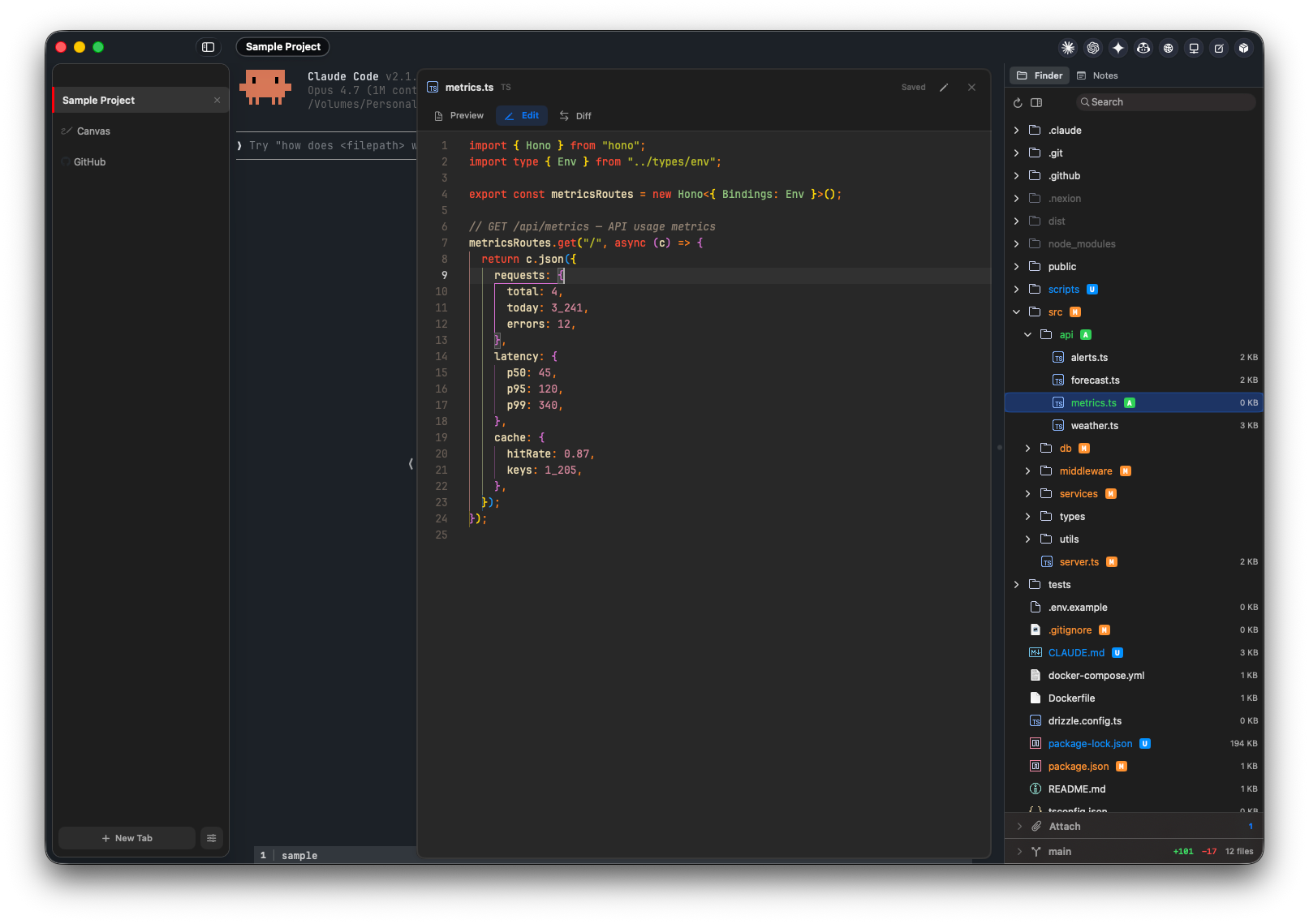Open forecast.ts file

click(x=1134, y=380)
